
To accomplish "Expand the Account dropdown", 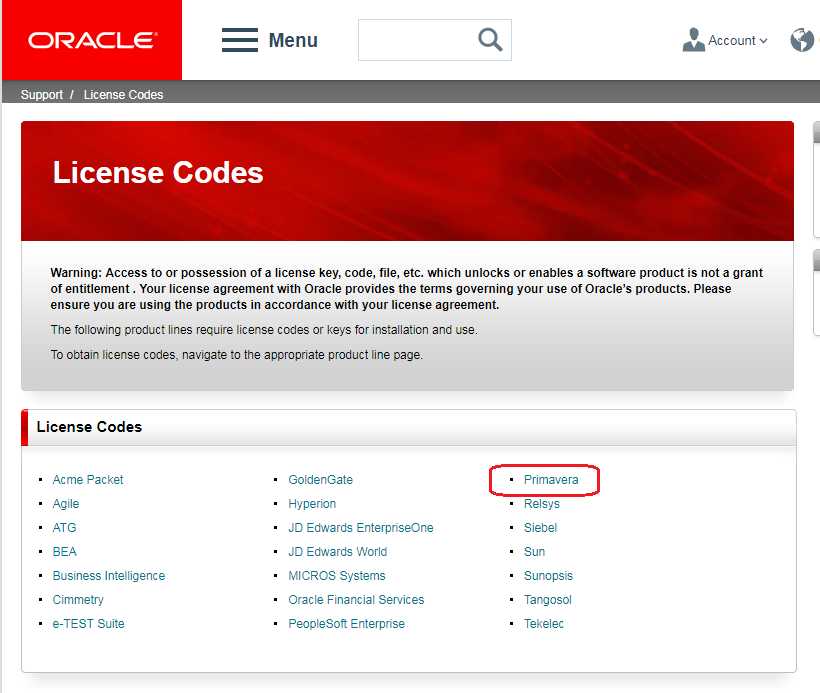I will [x=737, y=40].
